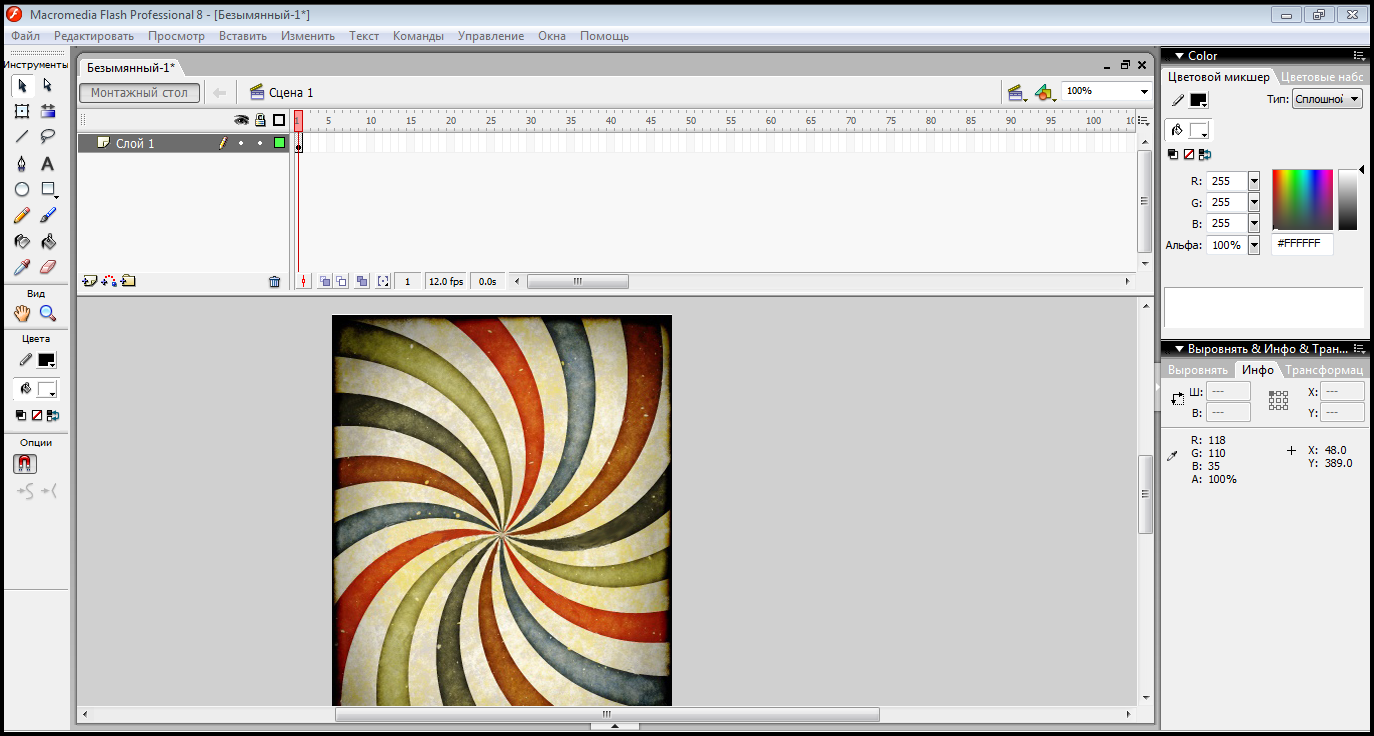The height and width of the screenshot is (736, 1374).
Task: Select the Selection arrow tool
Action: click(x=22, y=86)
